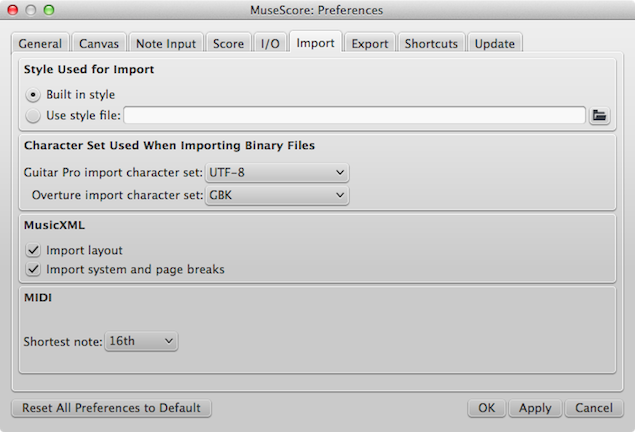Image resolution: width=635 pixels, height=432 pixels.
Task: Click inside the style file path field
Action: click(354, 115)
